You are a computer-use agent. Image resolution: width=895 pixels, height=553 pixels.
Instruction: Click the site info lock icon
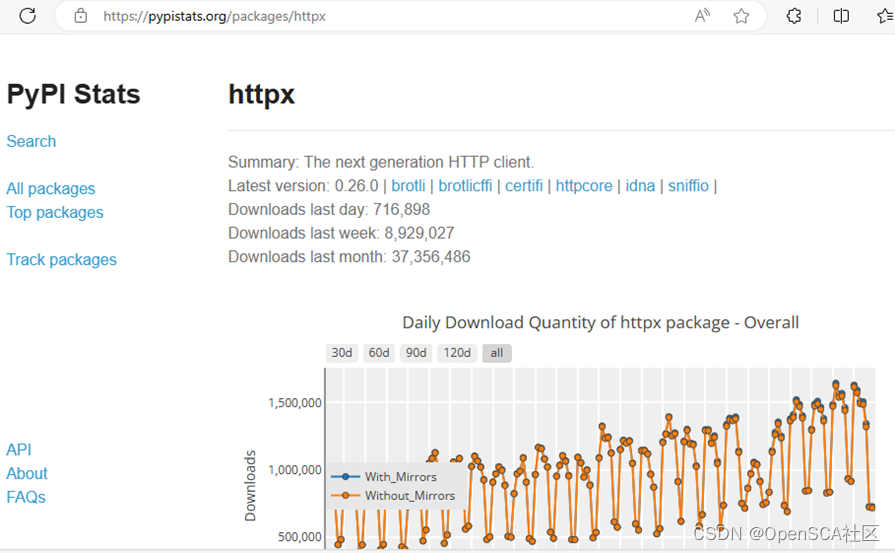coord(81,16)
